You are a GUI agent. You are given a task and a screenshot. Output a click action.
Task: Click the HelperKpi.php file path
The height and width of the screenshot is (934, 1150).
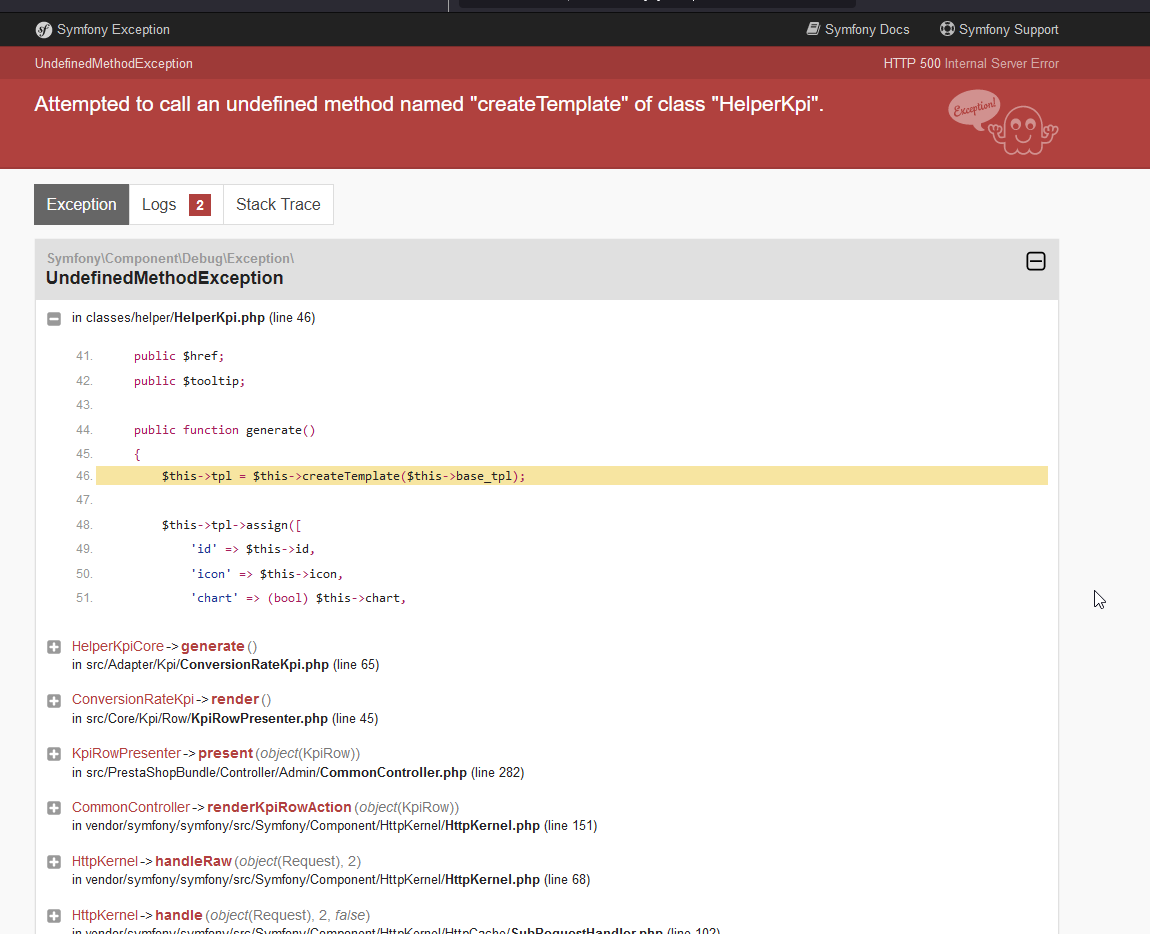point(194,318)
